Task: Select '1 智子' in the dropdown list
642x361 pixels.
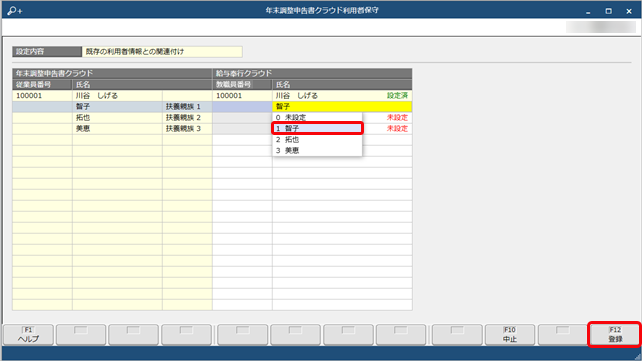Action: 317,129
